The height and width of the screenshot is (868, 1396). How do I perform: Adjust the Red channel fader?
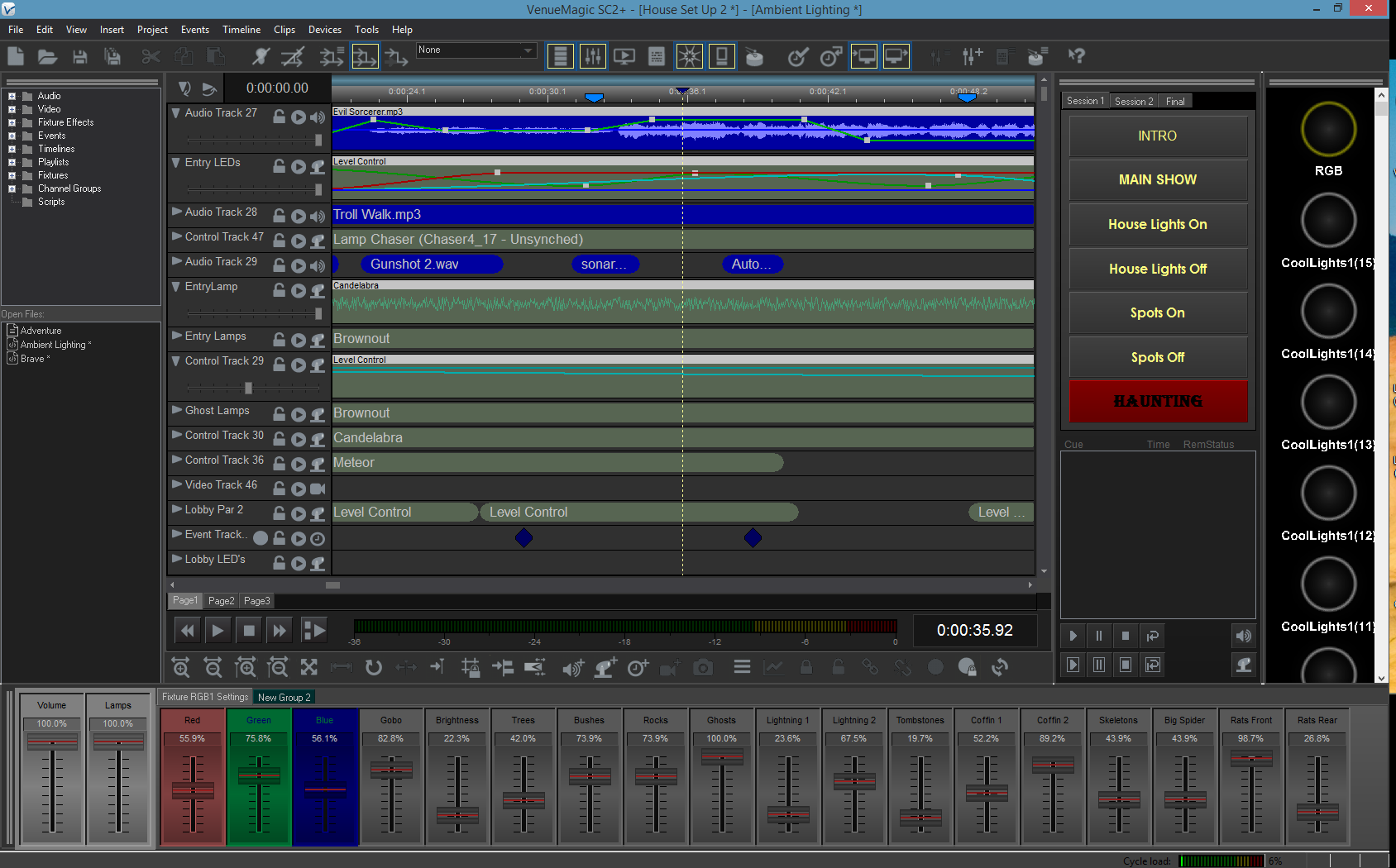(x=193, y=790)
